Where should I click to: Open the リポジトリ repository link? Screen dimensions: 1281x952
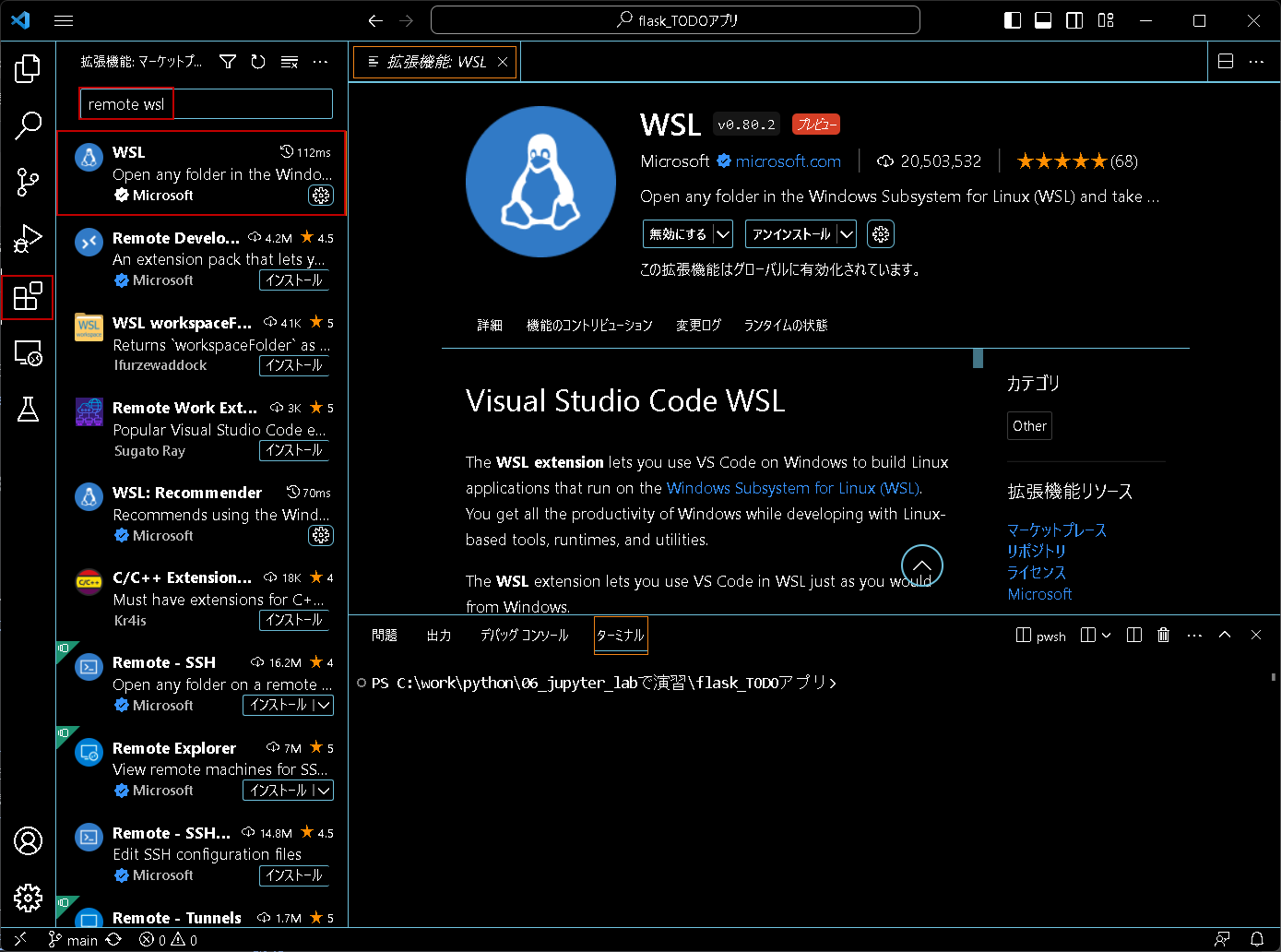pyautogui.click(x=1037, y=552)
